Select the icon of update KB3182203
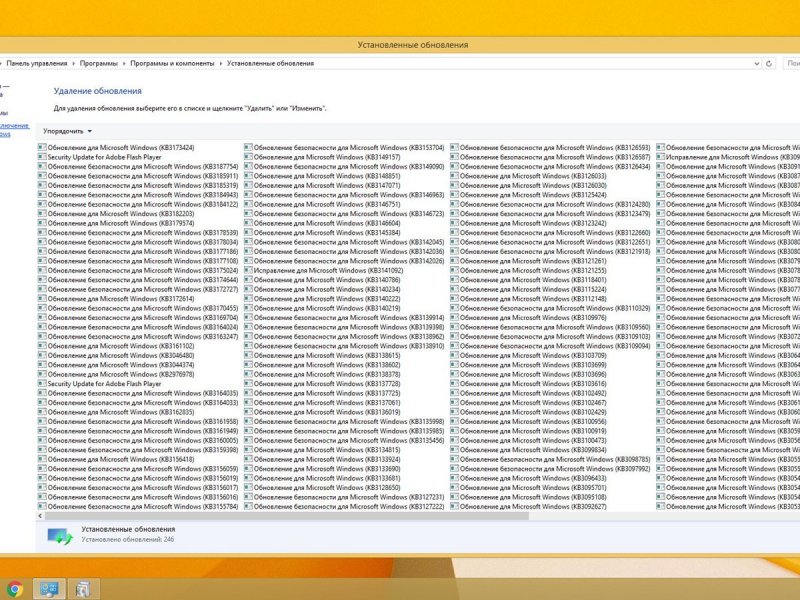This screenshot has height=600, width=800. pos(42,214)
